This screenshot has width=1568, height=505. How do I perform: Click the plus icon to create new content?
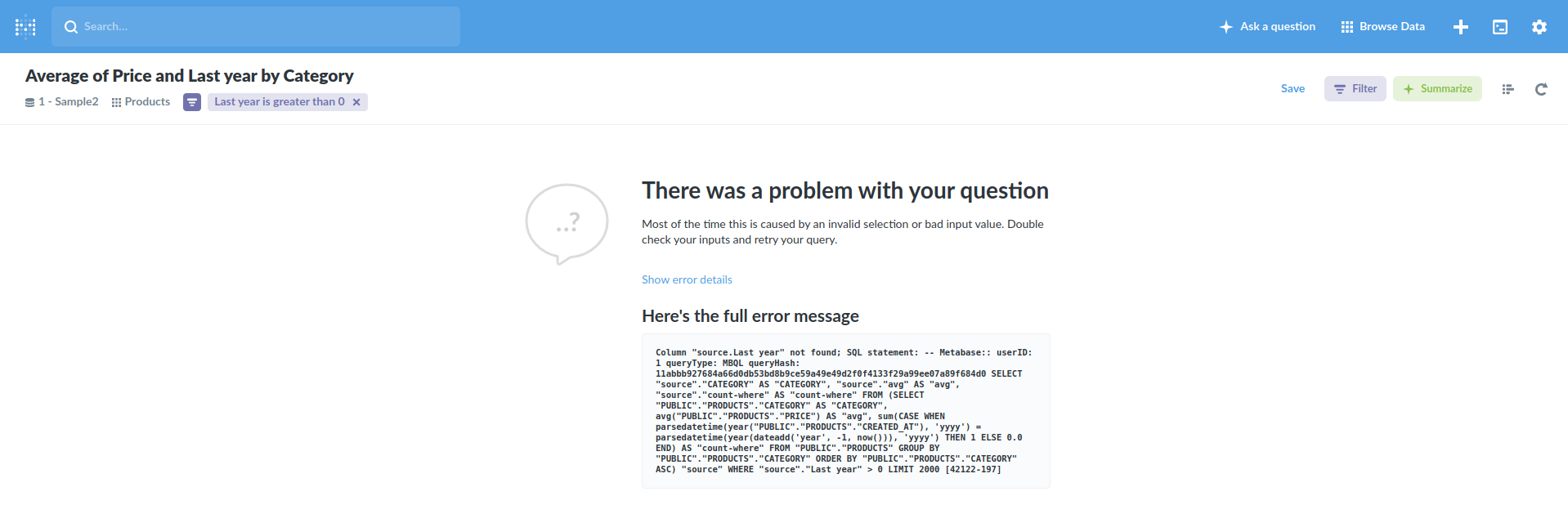coord(1461,26)
